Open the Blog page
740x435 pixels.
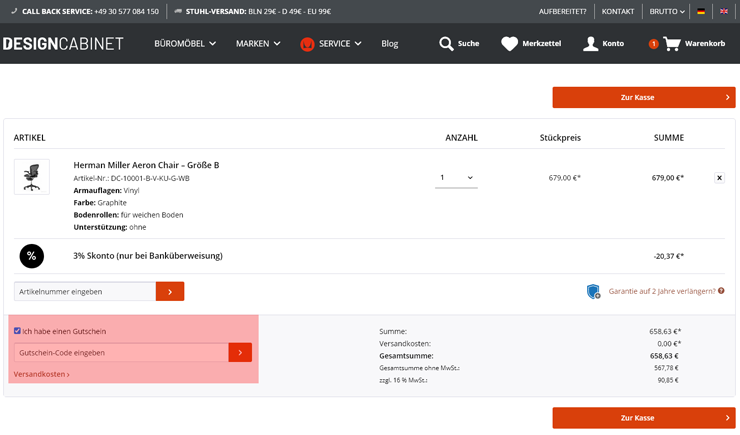tap(390, 43)
